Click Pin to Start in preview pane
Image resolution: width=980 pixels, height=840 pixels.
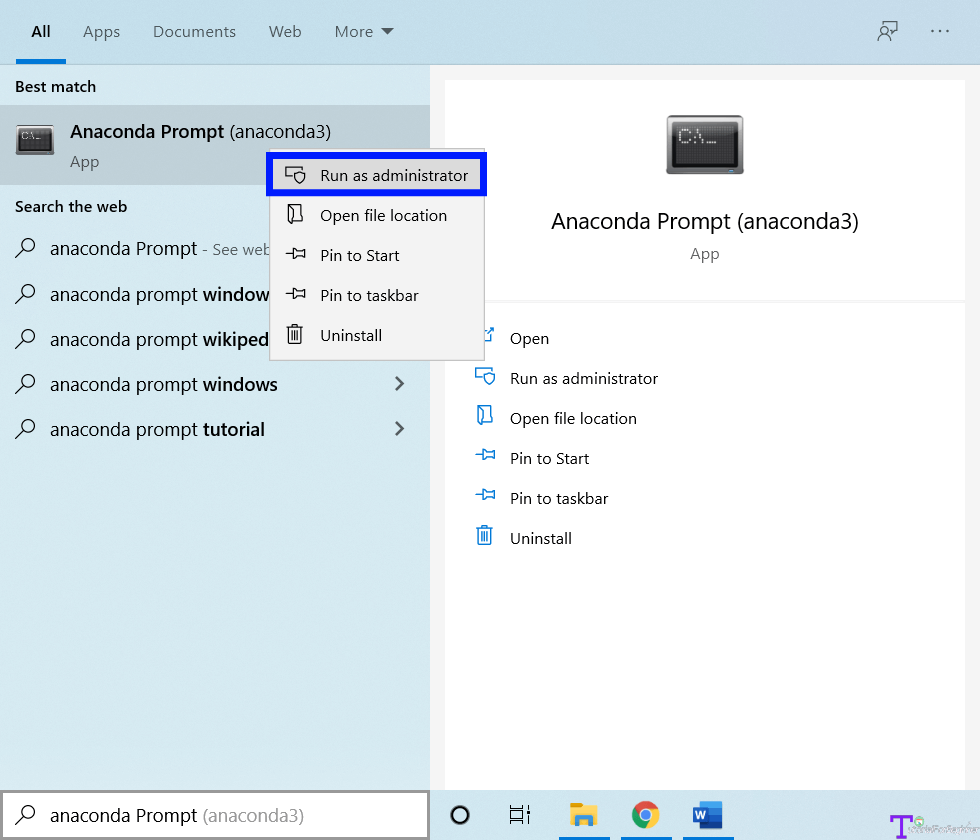click(x=549, y=458)
